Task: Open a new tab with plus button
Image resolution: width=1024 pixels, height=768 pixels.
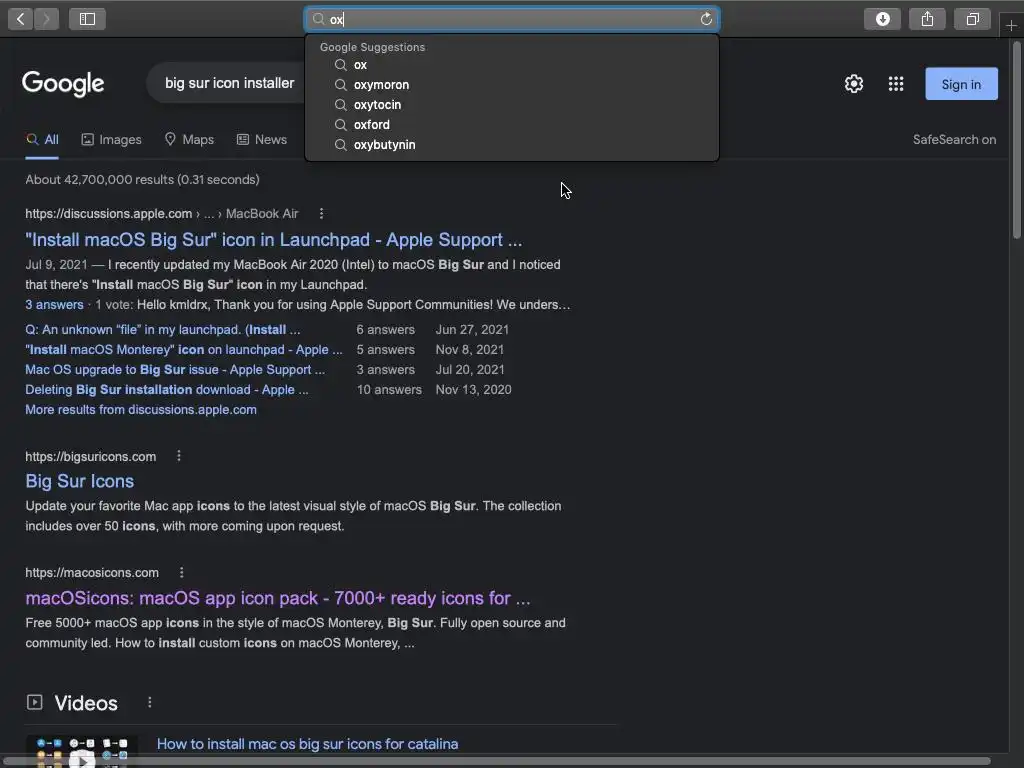Action: tap(1011, 25)
